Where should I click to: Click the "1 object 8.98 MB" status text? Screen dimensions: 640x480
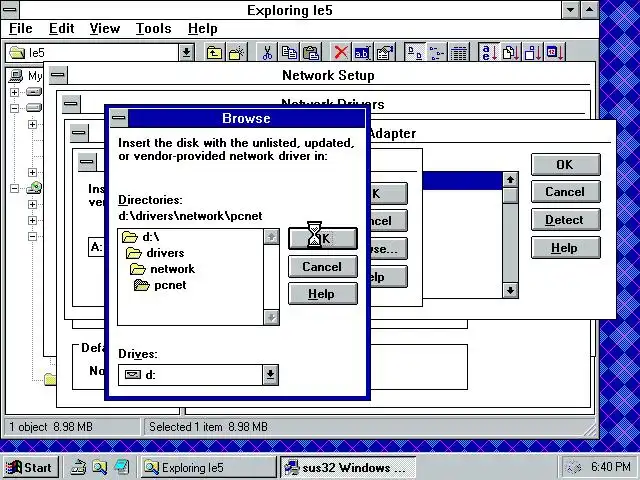tap(51, 427)
